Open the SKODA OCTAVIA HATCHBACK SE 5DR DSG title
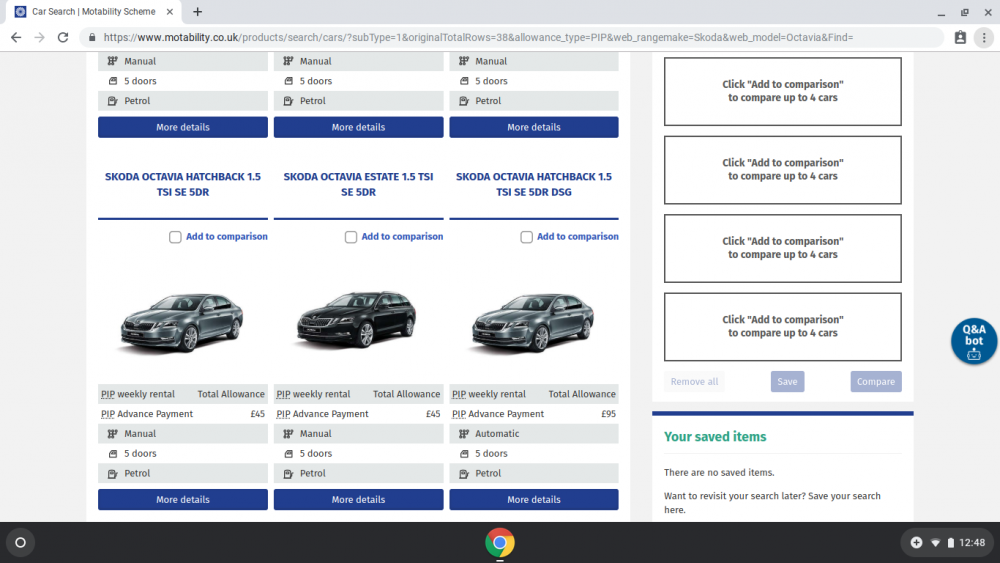This screenshot has width=1000, height=563. point(534,184)
